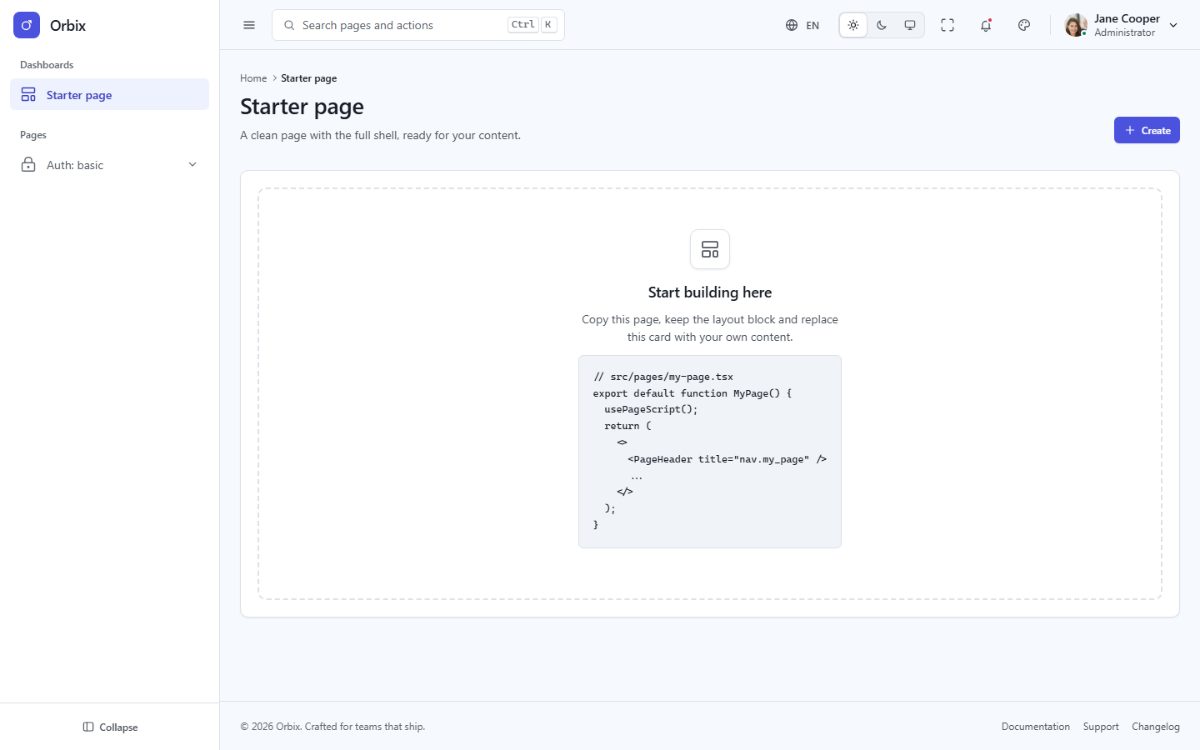
Task: Switch to dark theme mode
Action: (881, 25)
